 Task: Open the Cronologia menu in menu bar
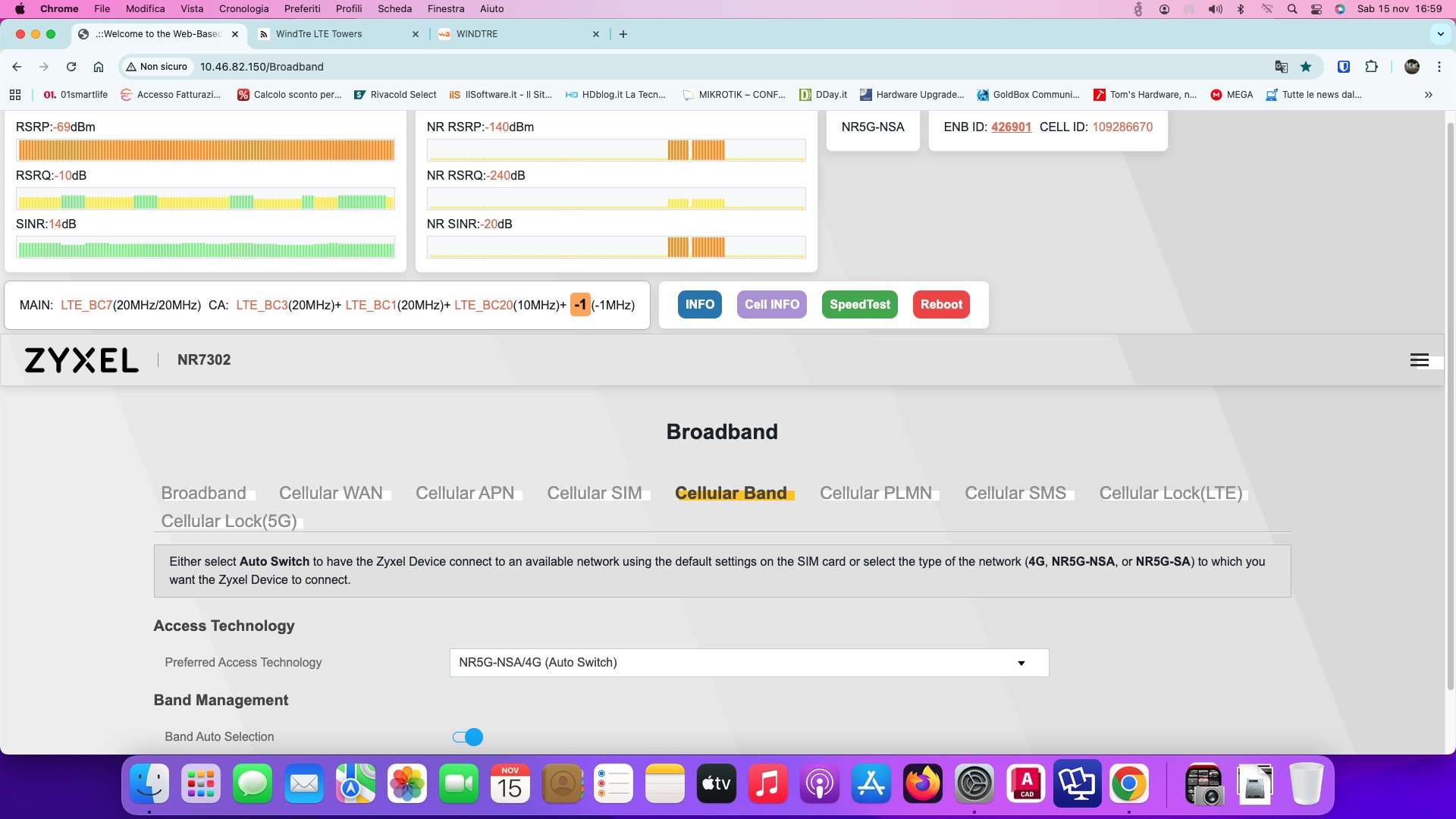243,9
